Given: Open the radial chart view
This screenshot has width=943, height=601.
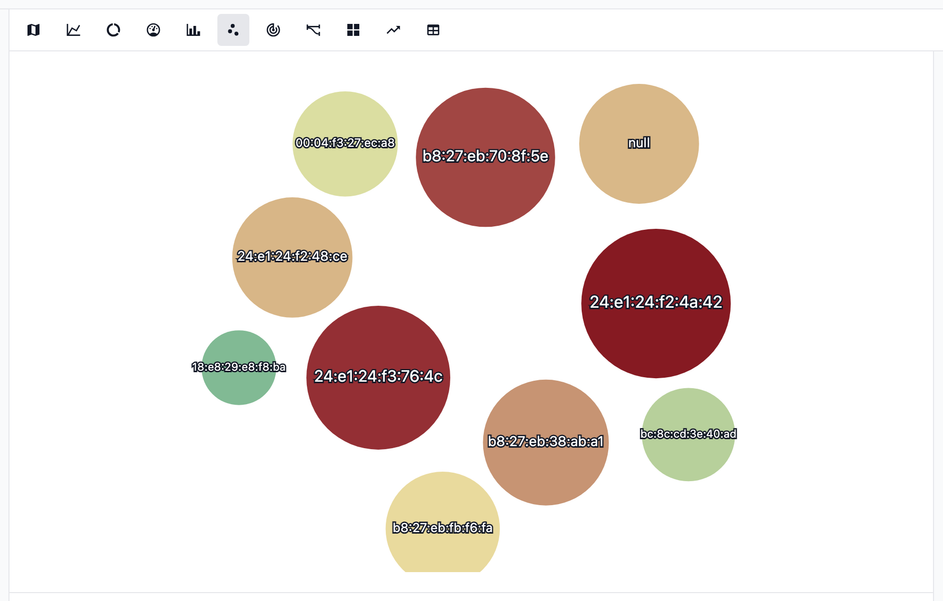Looking at the screenshot, I should 273,30.
